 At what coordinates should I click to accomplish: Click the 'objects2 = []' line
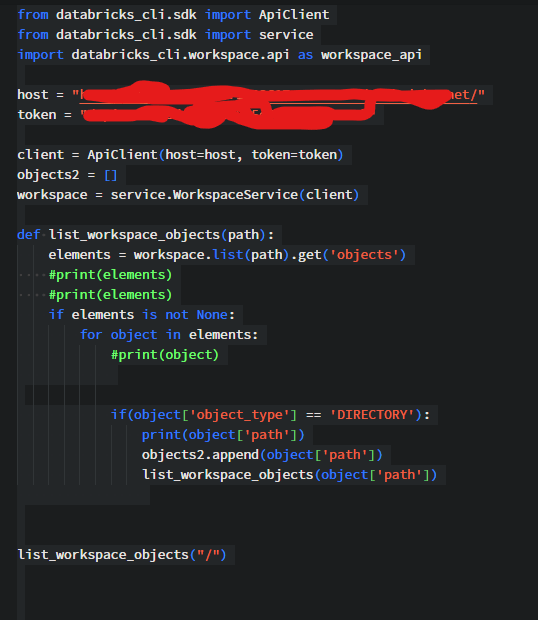(x=67, y=175)
